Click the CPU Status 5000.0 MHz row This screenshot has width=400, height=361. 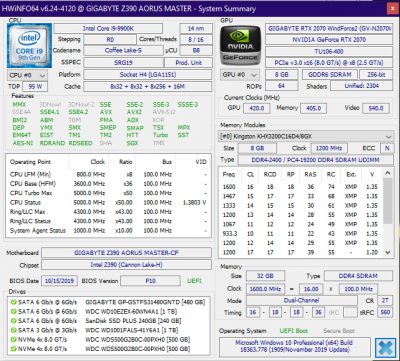tap(108, 202)
